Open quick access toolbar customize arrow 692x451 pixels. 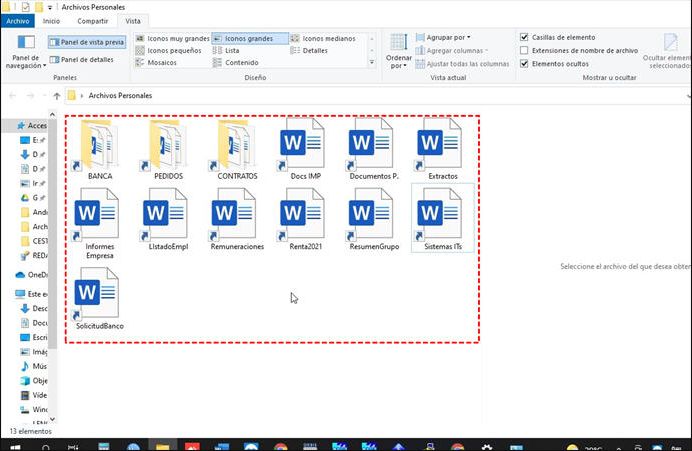click(x=50, y=8)
